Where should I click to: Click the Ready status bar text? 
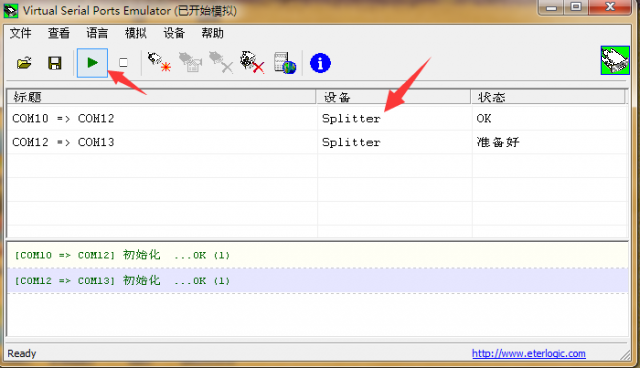(x=22, y=353)
